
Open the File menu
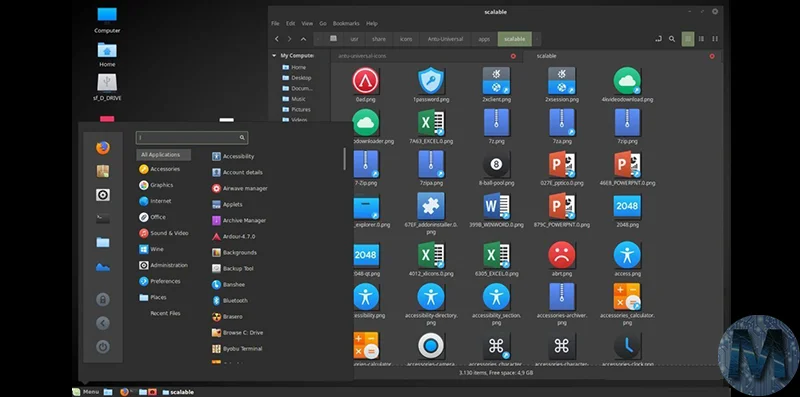click(x=275, y=23)
